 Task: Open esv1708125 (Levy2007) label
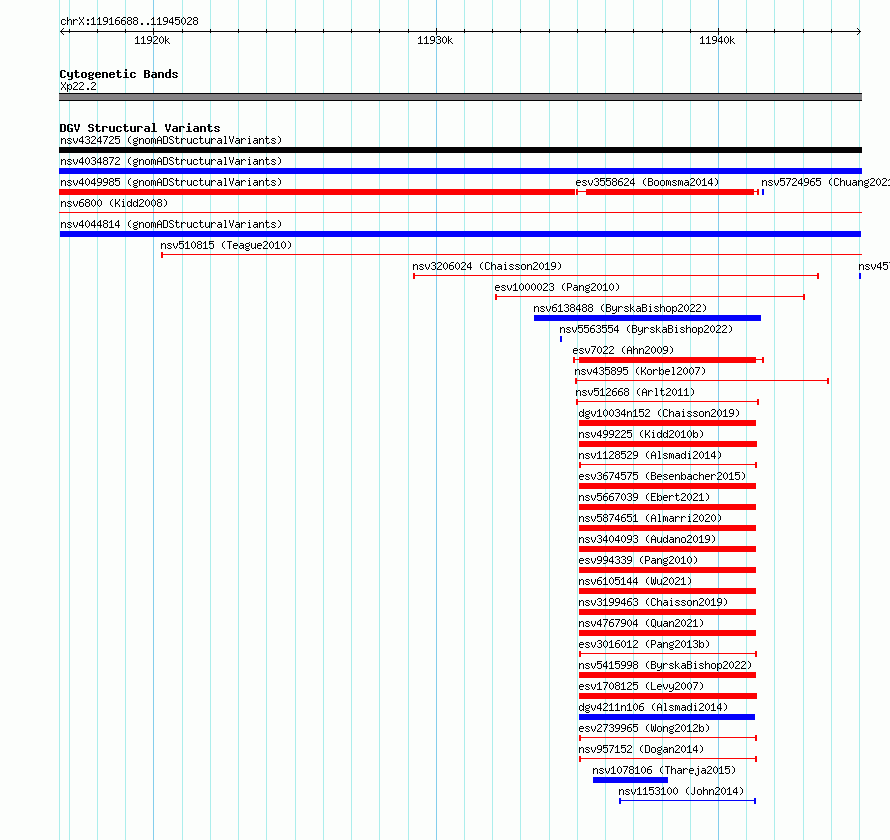(641, 686)
